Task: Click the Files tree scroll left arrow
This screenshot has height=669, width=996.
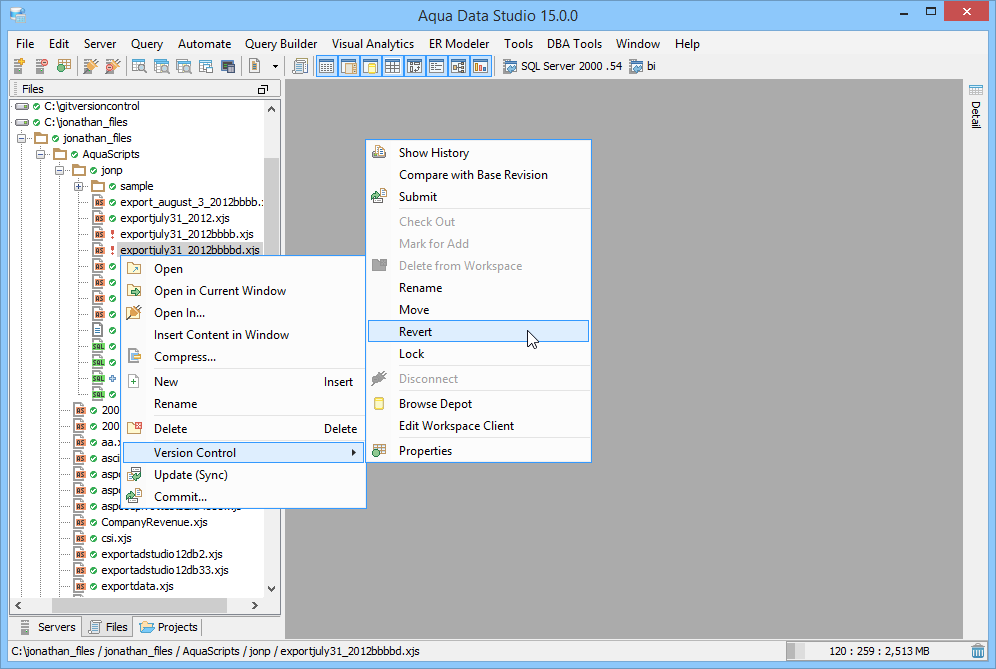Action: click(18, 605)
